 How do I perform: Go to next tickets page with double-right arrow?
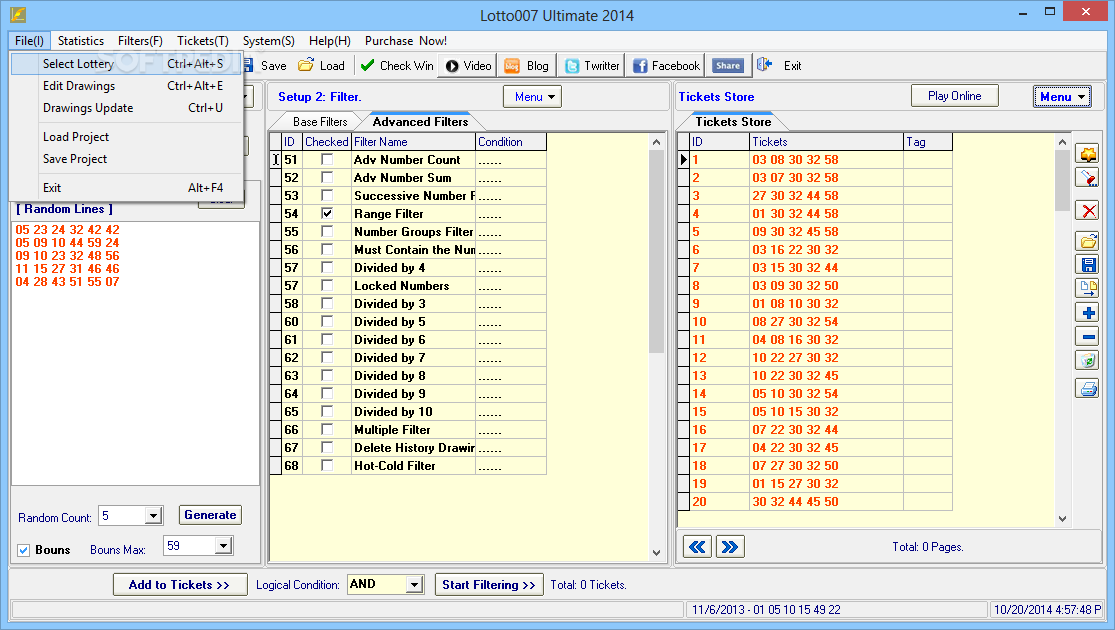pyautogui.click(x=730, y=547)
